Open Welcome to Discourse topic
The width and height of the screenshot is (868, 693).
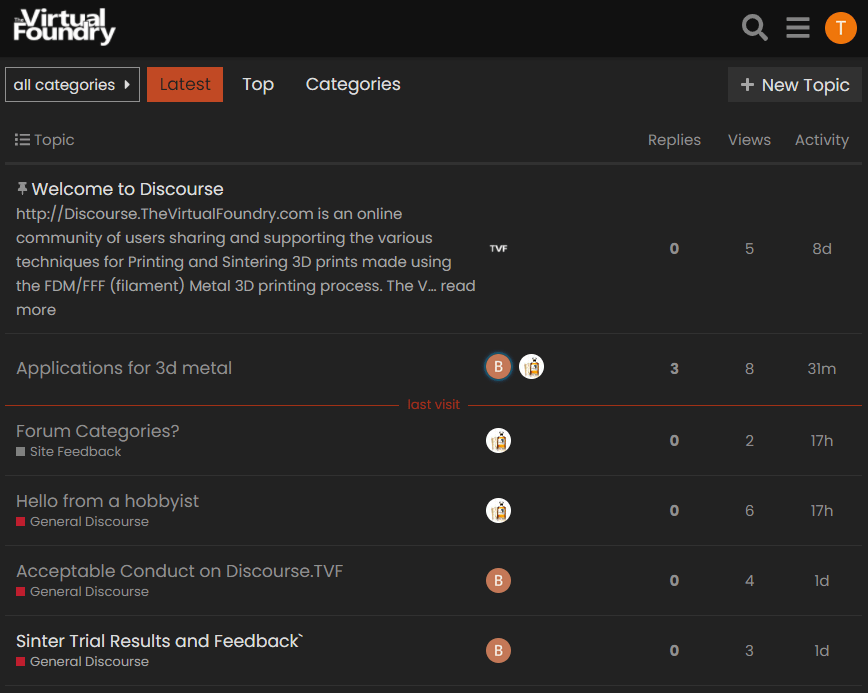pos(127,189)
